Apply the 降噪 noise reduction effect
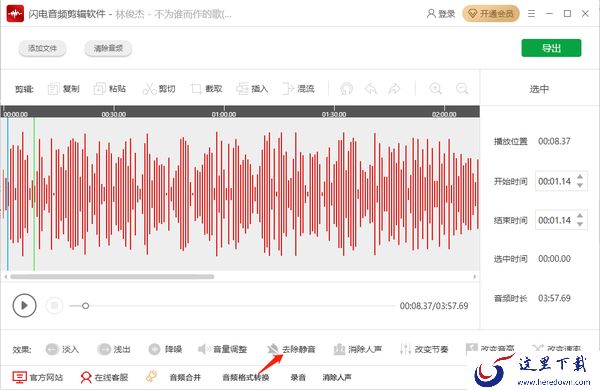Screen dimensions: 600x390 165,349
